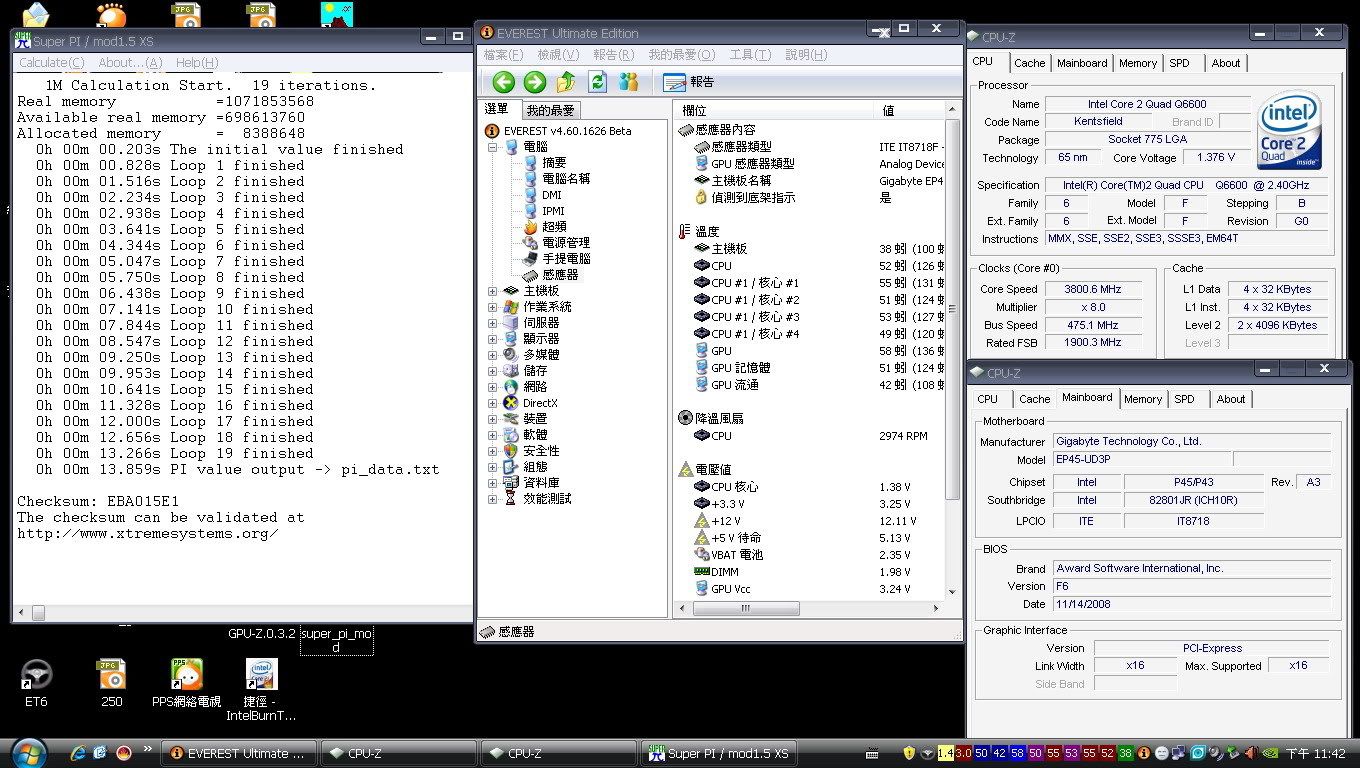The height and width of the screenshot is (768, 1360).
Task: Go forward with EVEREST green right arrow
Action: (535, 82)
